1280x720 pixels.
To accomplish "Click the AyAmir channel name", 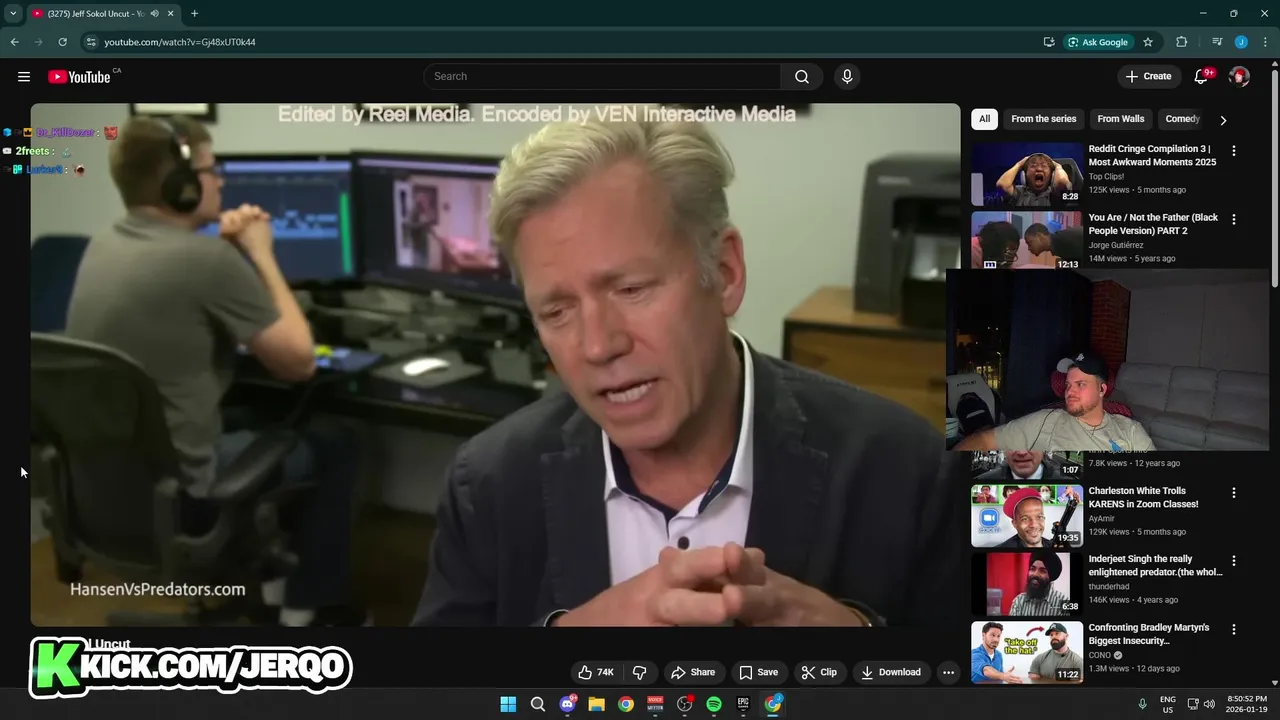I will (x=1103, y=519).
